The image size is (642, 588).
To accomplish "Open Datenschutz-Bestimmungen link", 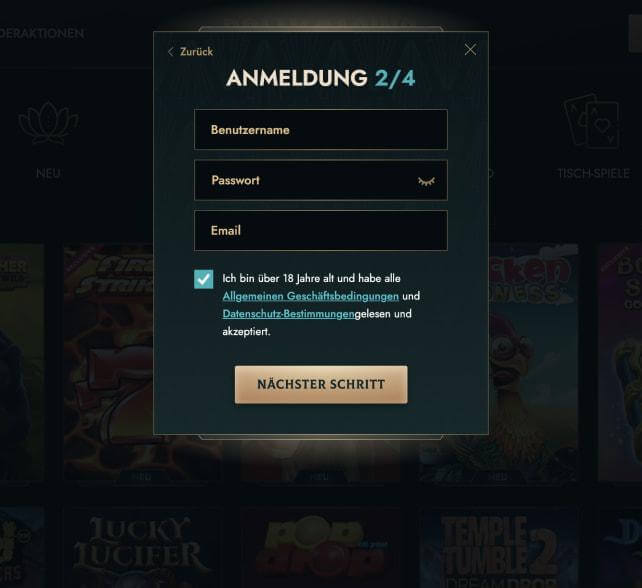I will (x=288, y=314).
